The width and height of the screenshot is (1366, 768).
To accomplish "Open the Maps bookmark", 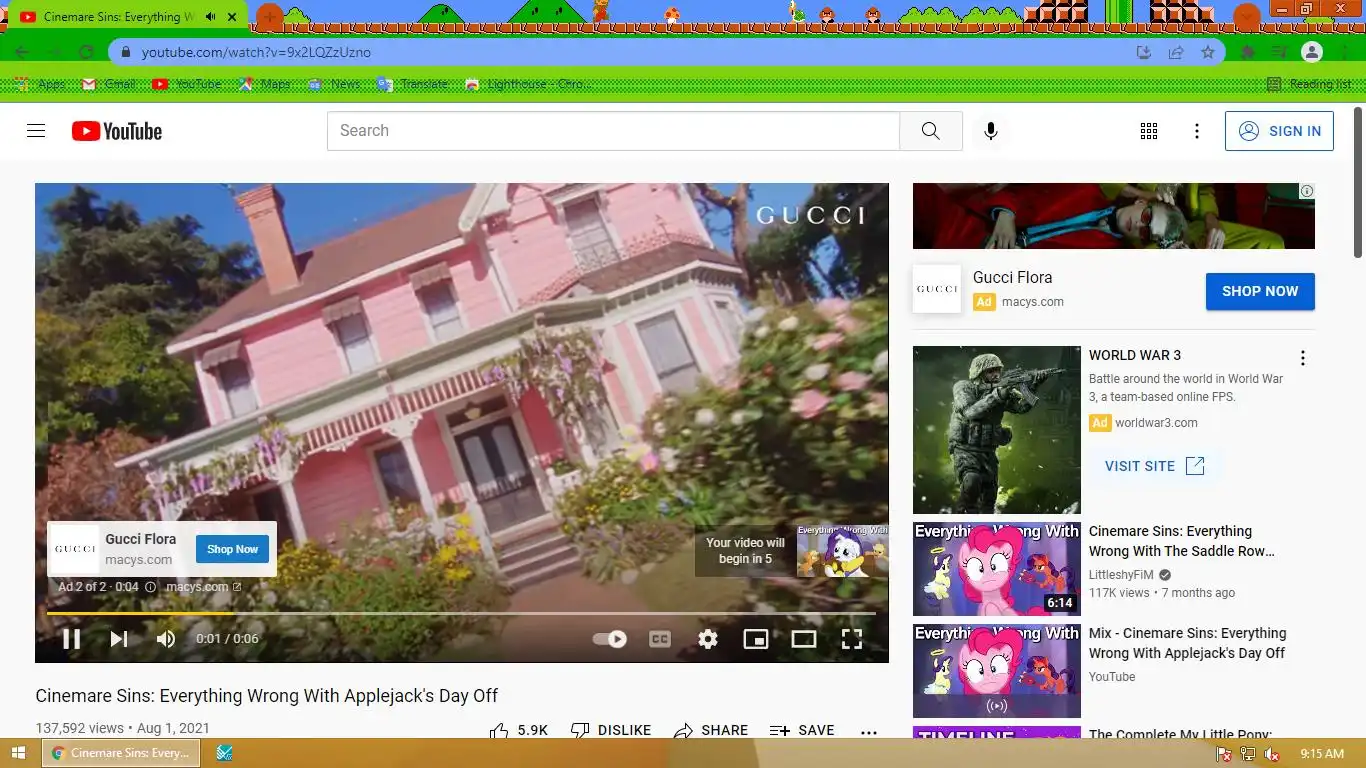I will coord(265,84).
